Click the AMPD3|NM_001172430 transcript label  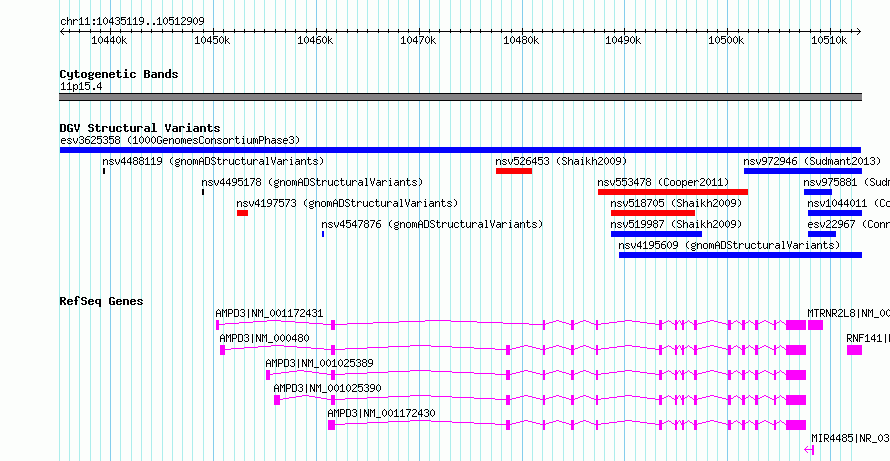click(x=381, y=413)
